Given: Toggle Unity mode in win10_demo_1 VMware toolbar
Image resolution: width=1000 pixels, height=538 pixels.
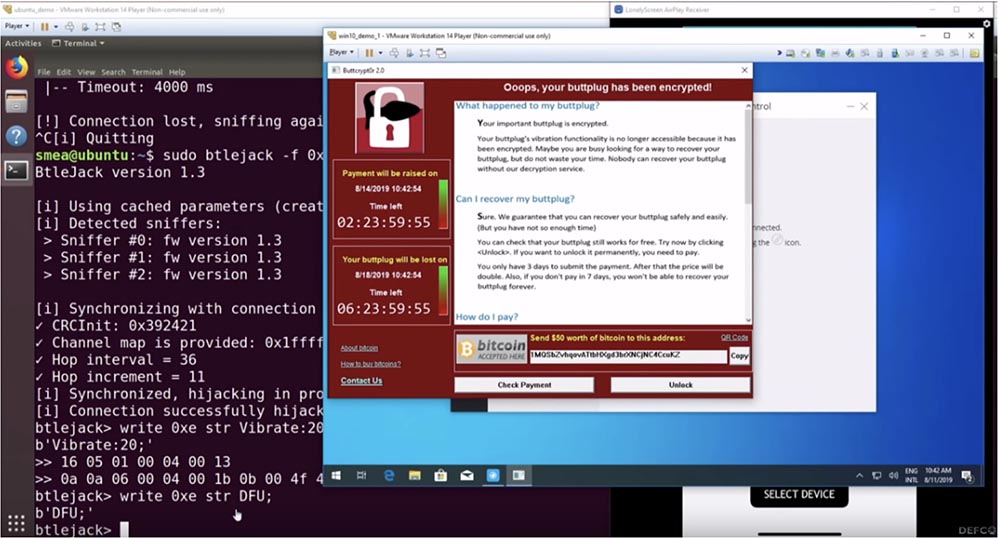Looking at the screenshot, I should tap(441, 53).
